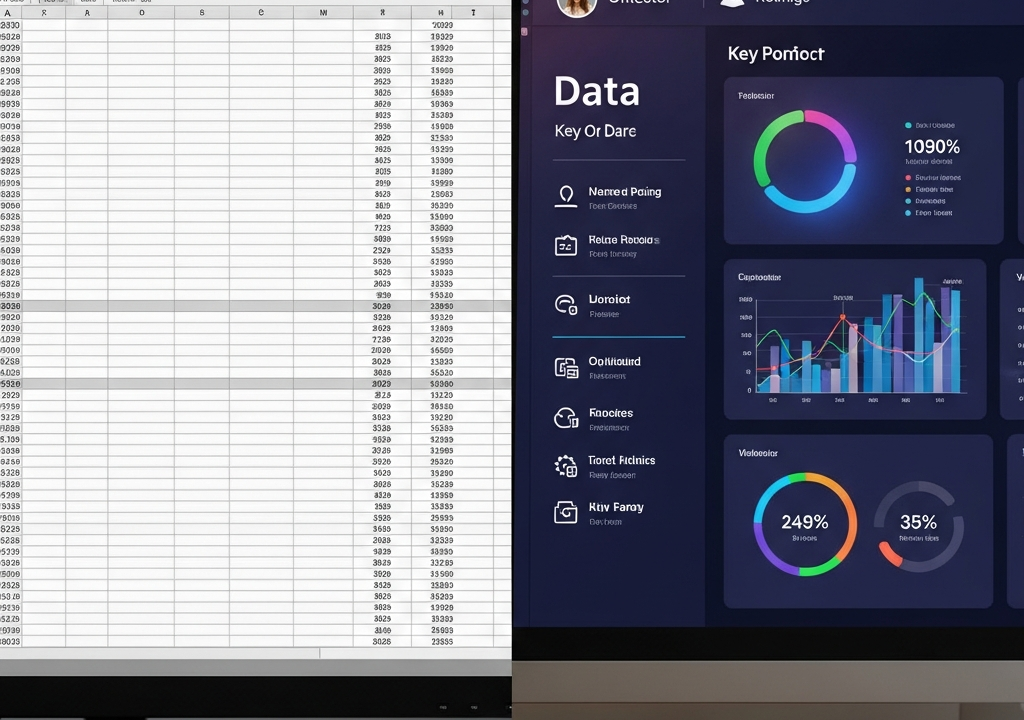Click the 35% progress ring
This screenshot has width=1024, height=720.
[x=919, y=526]
